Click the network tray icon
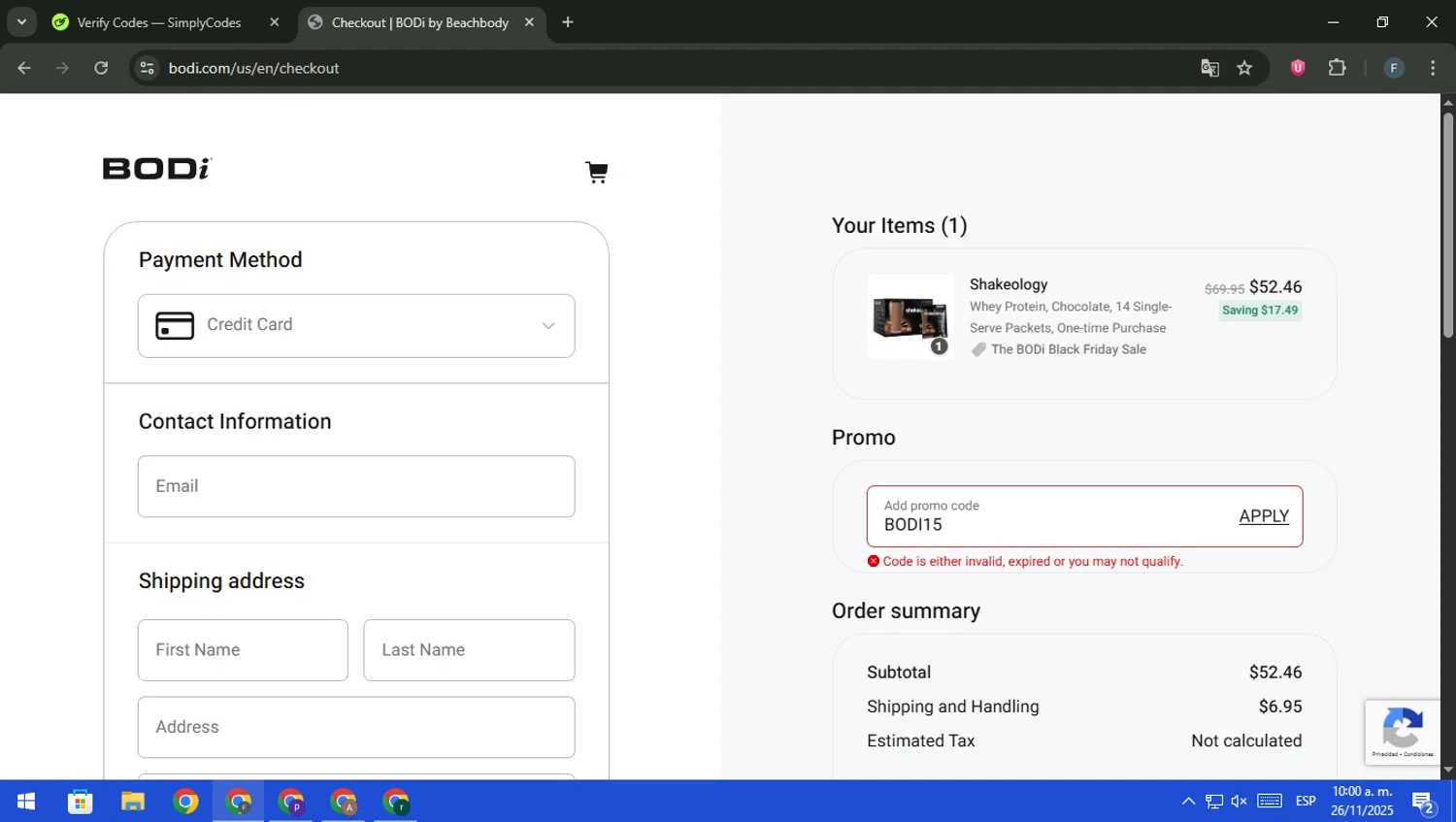Image resolution: width=1456 pixels, height=822 pixels. coord(1214,802)
